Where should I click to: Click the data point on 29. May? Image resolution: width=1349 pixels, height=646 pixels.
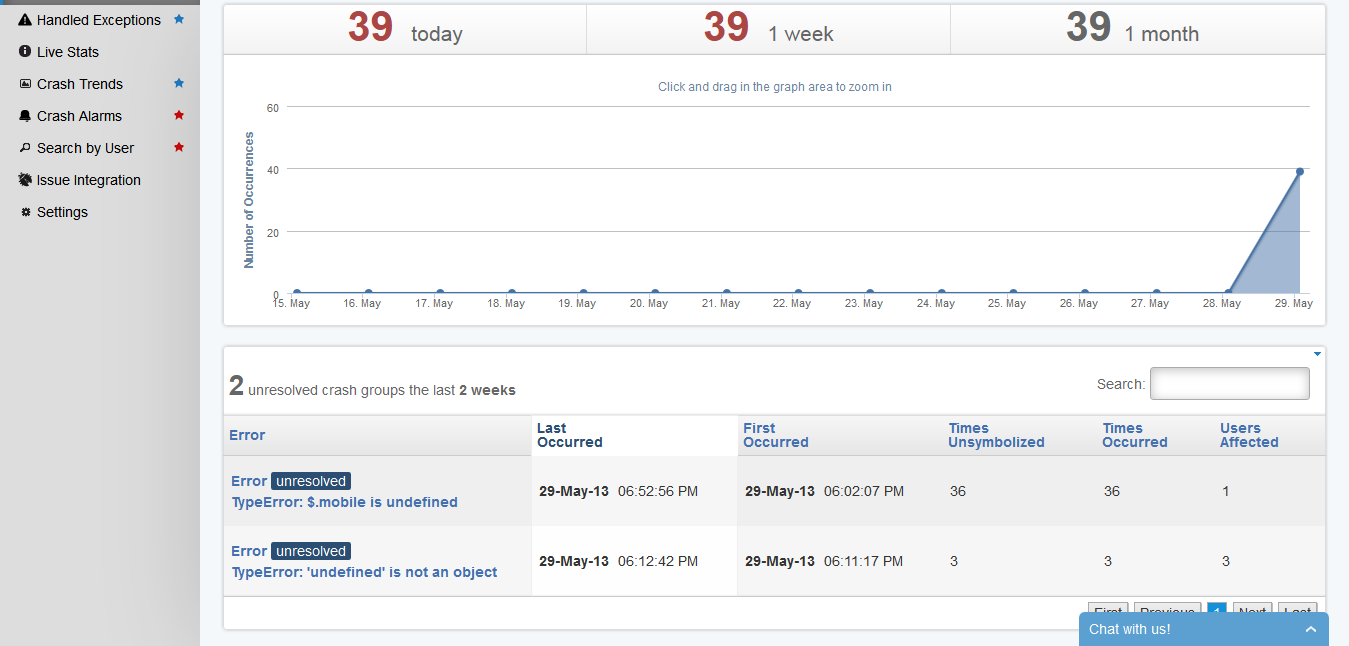(1300, 172)
